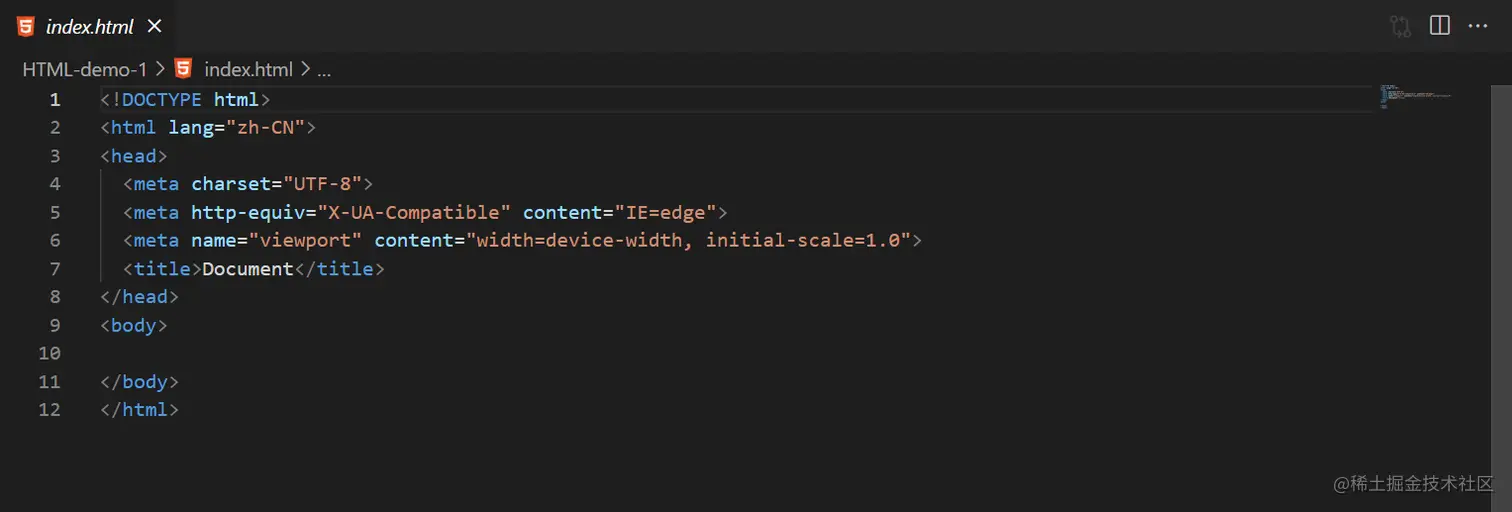Click the DOCTYPE keyword on line 1
Viewport: 1512px width, 512px height.
pos(162,100)
